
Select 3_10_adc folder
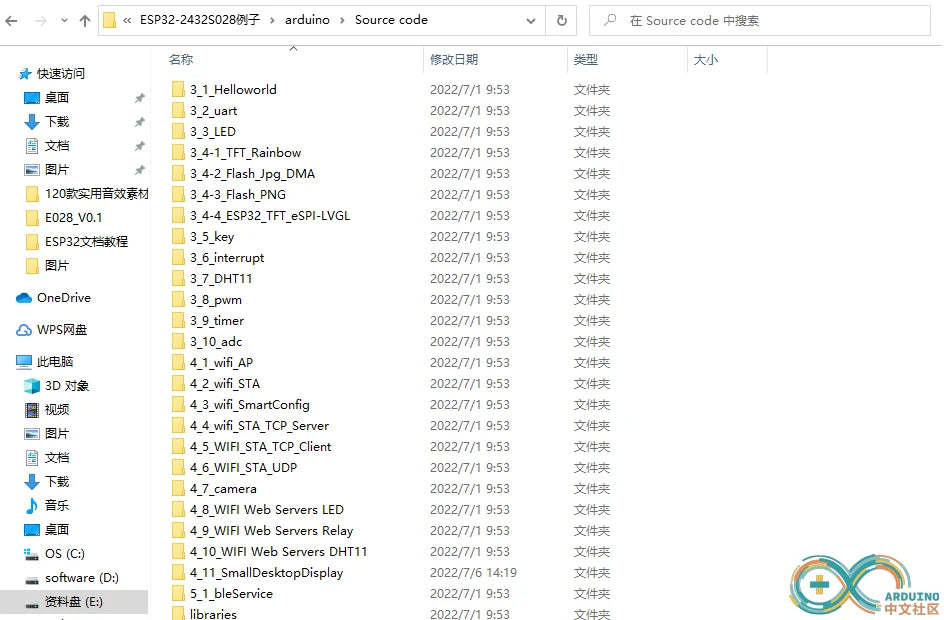pos(216,342)
